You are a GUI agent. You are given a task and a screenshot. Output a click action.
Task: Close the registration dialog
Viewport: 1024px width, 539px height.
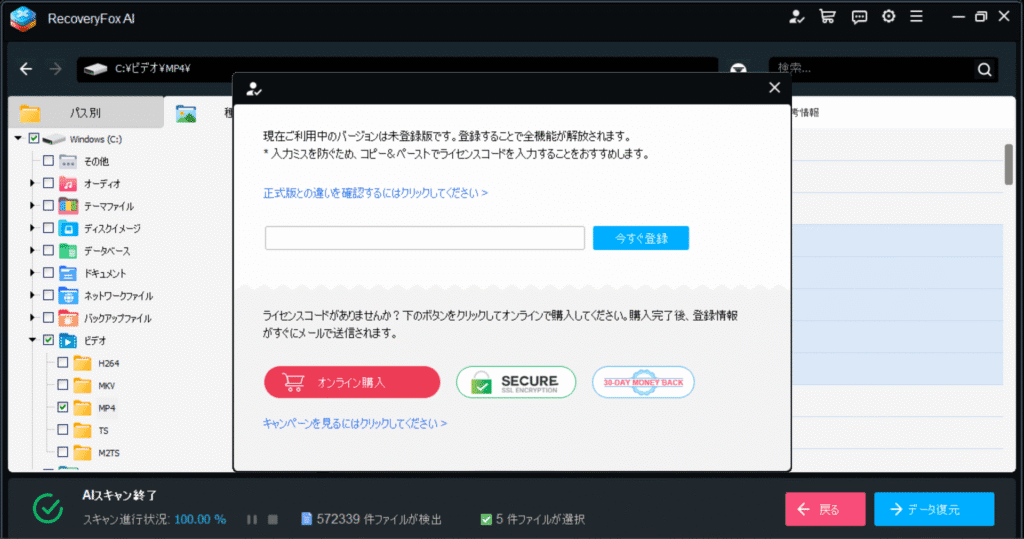click(775, 88)
